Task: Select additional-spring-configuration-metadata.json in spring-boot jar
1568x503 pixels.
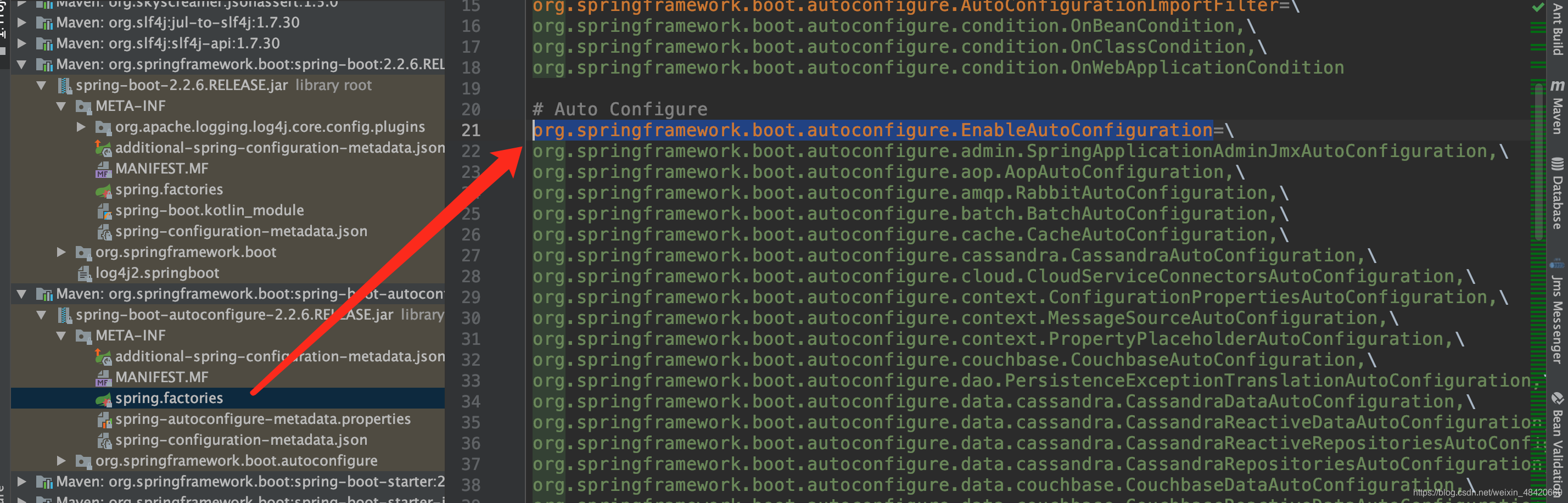Action: pos(280,148)
